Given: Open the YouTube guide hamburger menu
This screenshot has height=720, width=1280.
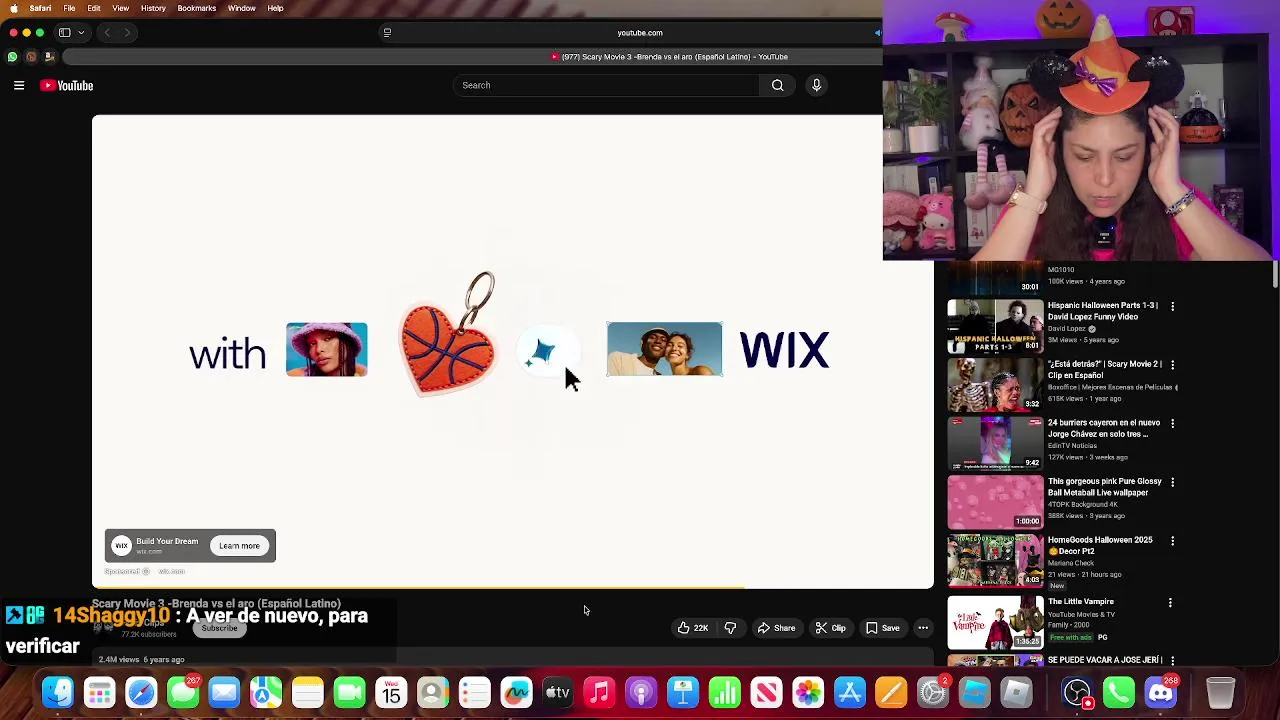Looking at the screenshot, I should (19, 86).
